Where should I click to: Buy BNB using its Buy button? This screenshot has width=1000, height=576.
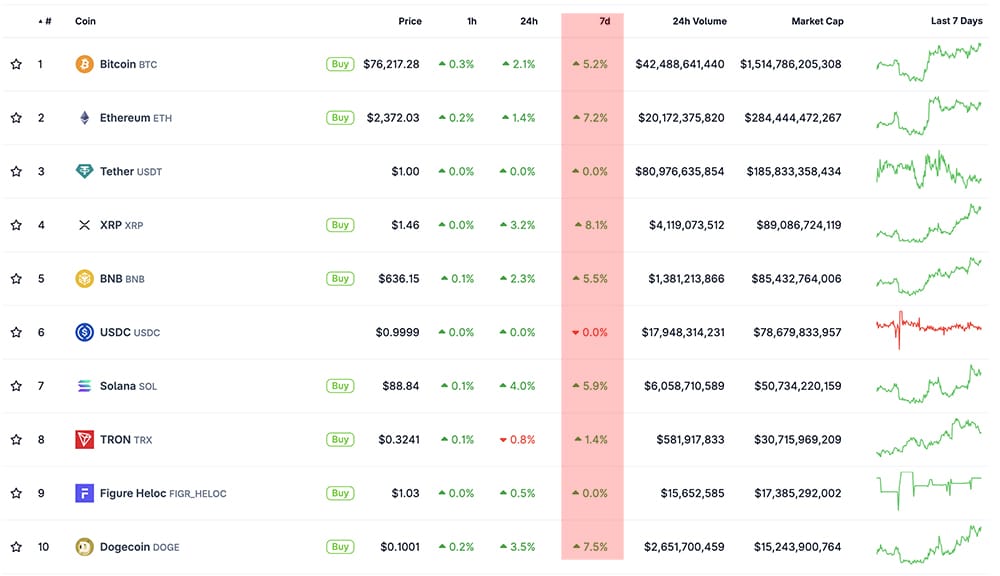[340, 278]
